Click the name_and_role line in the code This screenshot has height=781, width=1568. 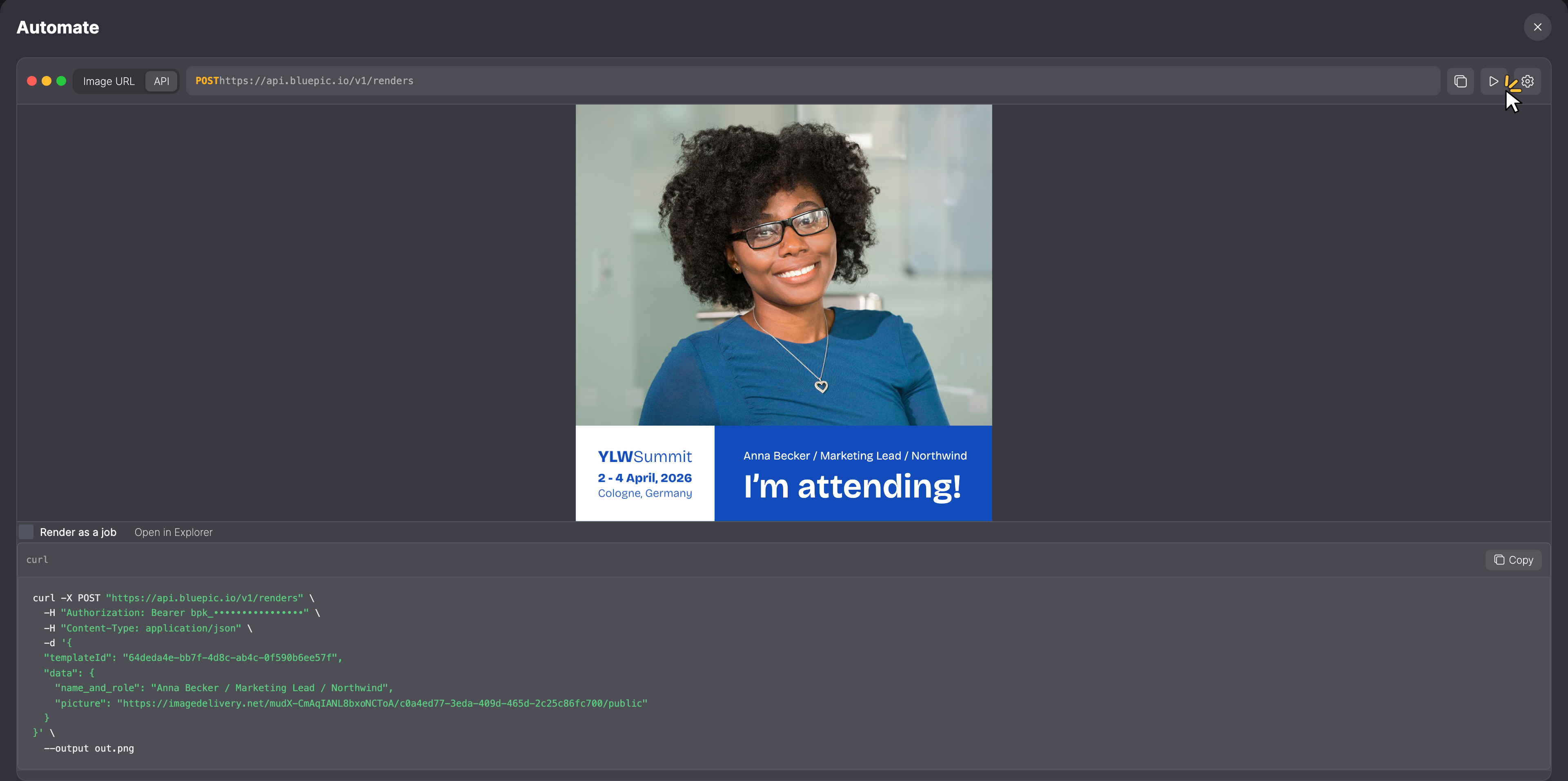point(224,688)
